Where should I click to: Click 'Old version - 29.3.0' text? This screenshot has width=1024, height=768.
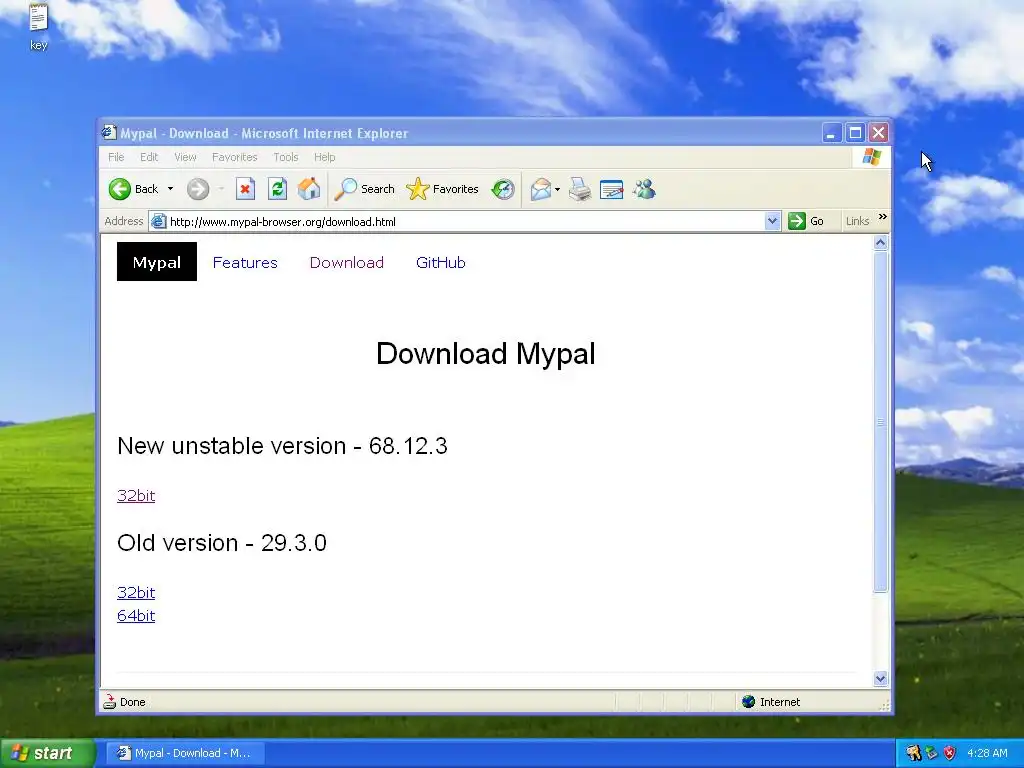pos(222,543)
